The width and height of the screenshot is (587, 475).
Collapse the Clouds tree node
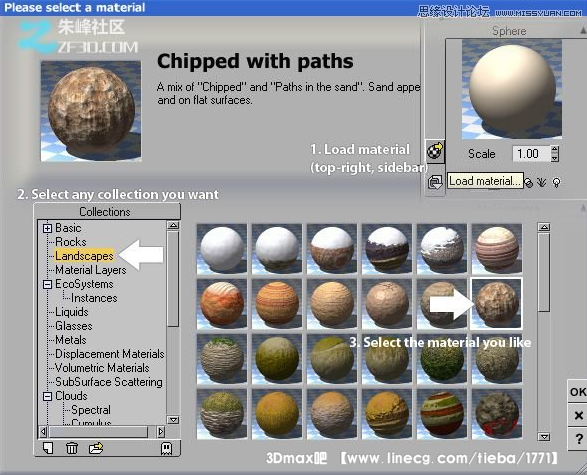point(47,396)
